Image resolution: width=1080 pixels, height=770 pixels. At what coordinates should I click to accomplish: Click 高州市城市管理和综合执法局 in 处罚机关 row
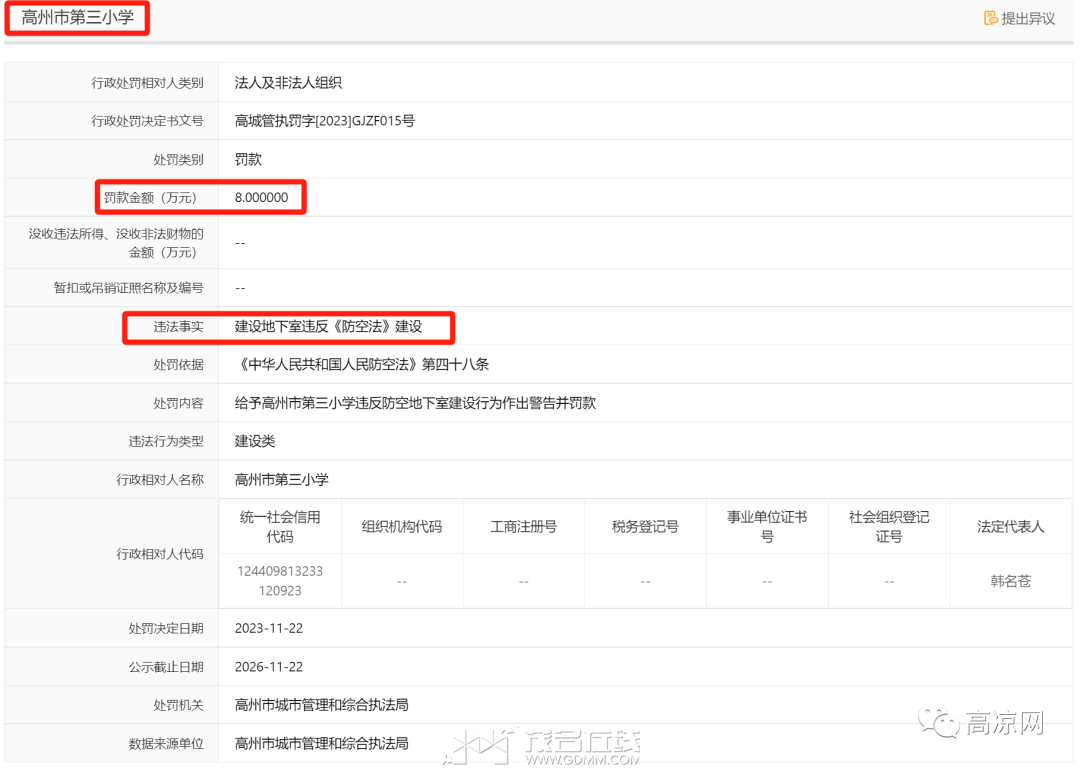coord(322,705)
